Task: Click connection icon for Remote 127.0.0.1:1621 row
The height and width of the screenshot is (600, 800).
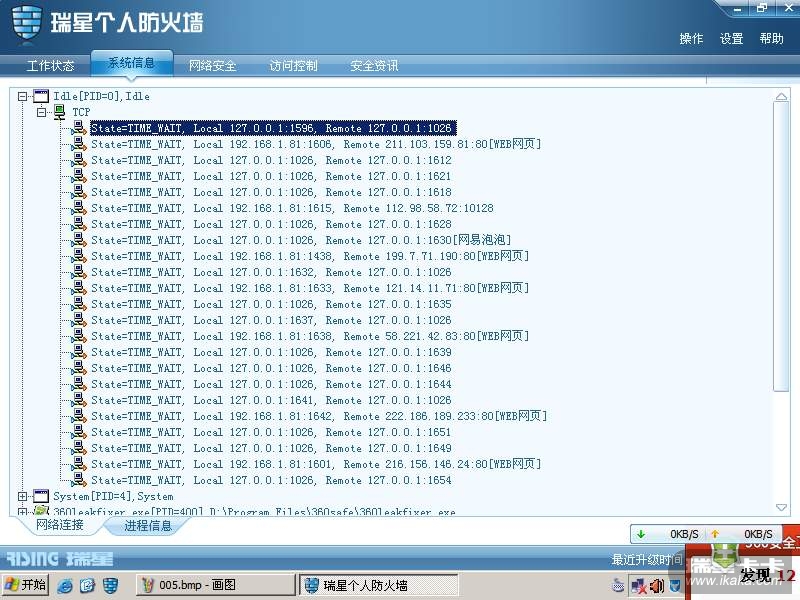Action: point(79,176)
